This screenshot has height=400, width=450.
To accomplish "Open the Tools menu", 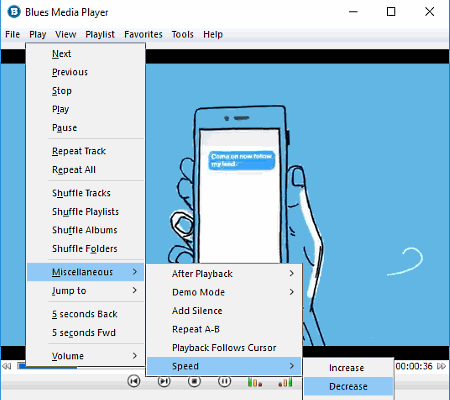I will [182, 34].
